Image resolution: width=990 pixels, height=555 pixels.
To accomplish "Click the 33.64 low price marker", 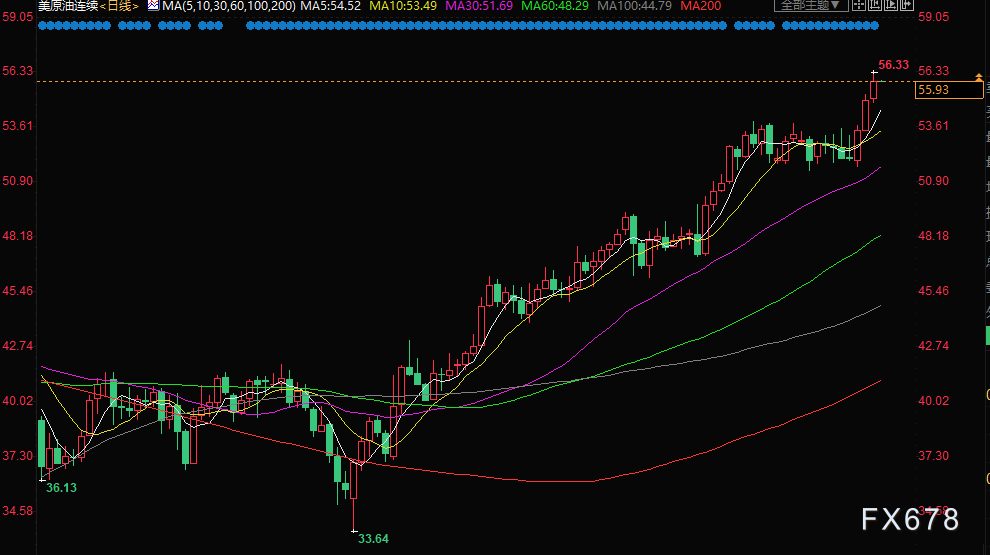I will point(373,539).
